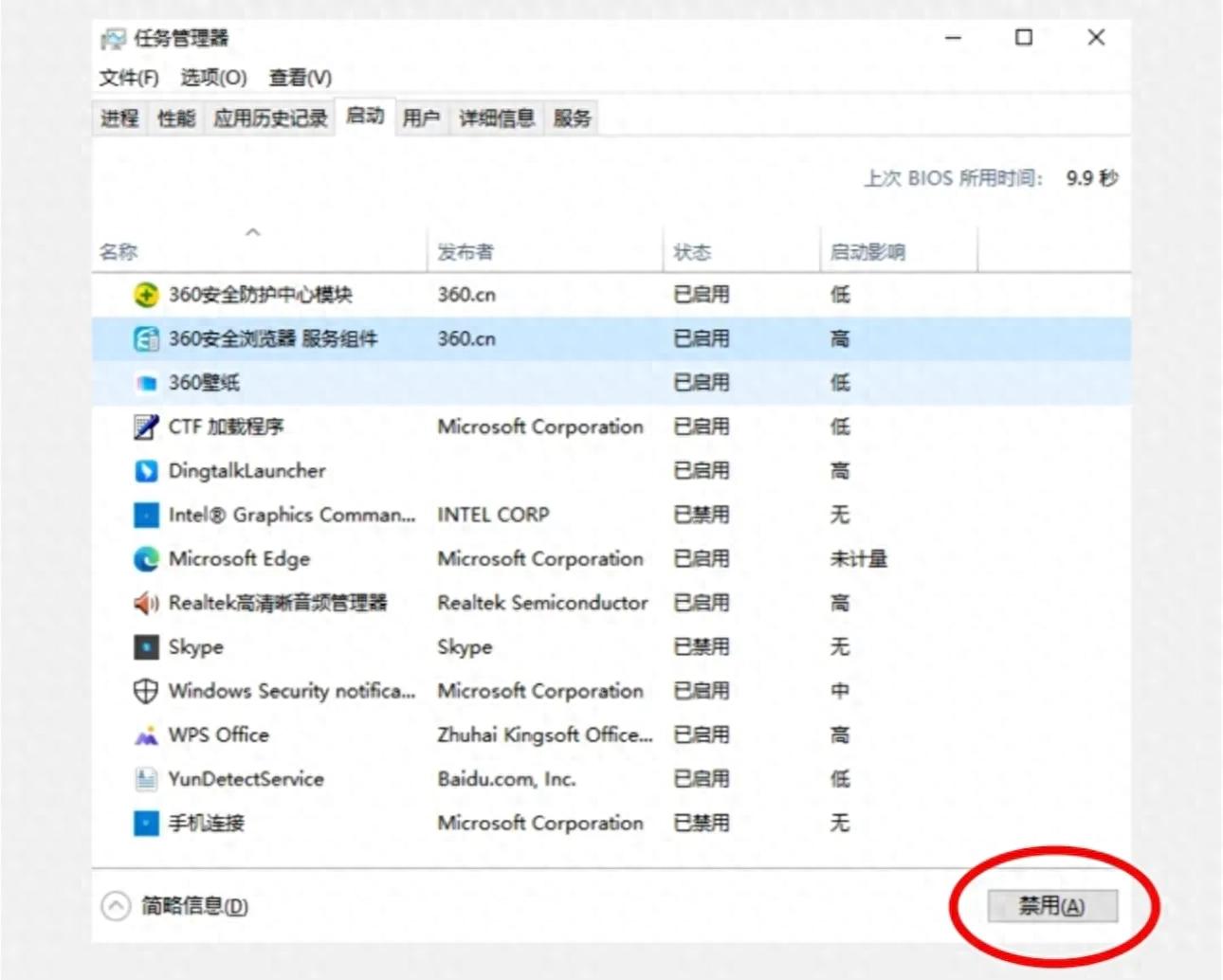Click the CTF 加载程序 pen icon
Image resolution: width=1223 pixels, height=980 pixels.
(145, 426)
